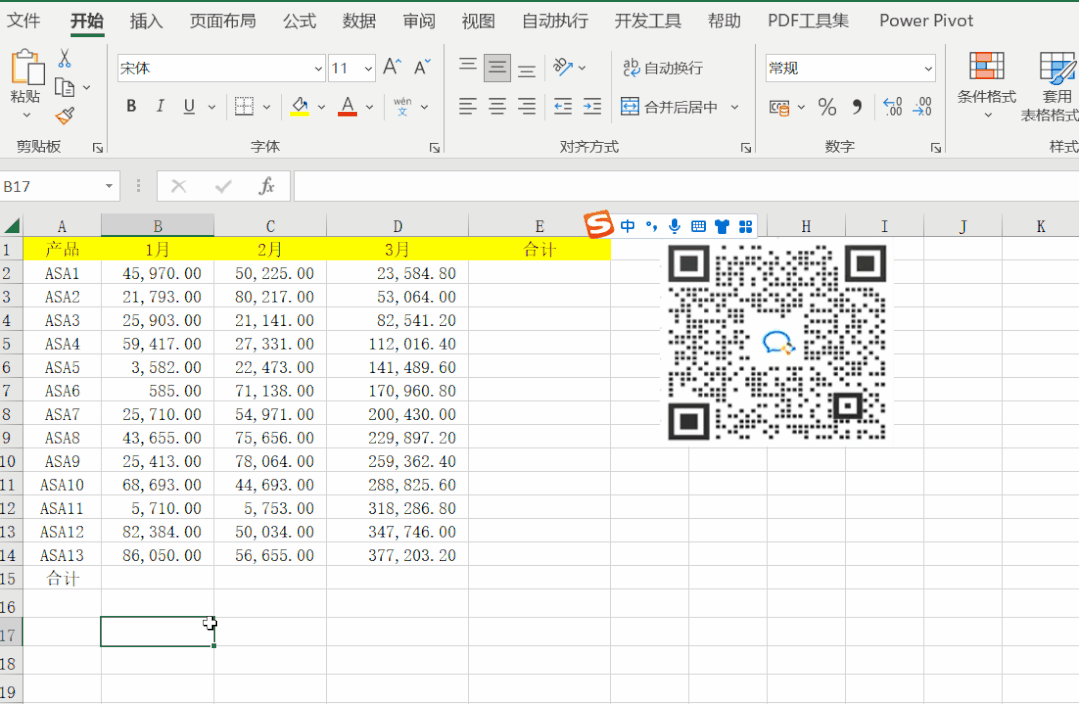Switch to the 插入 (Insert) tab
This screenshot has width=1079, height=704.
pos(146,21)
